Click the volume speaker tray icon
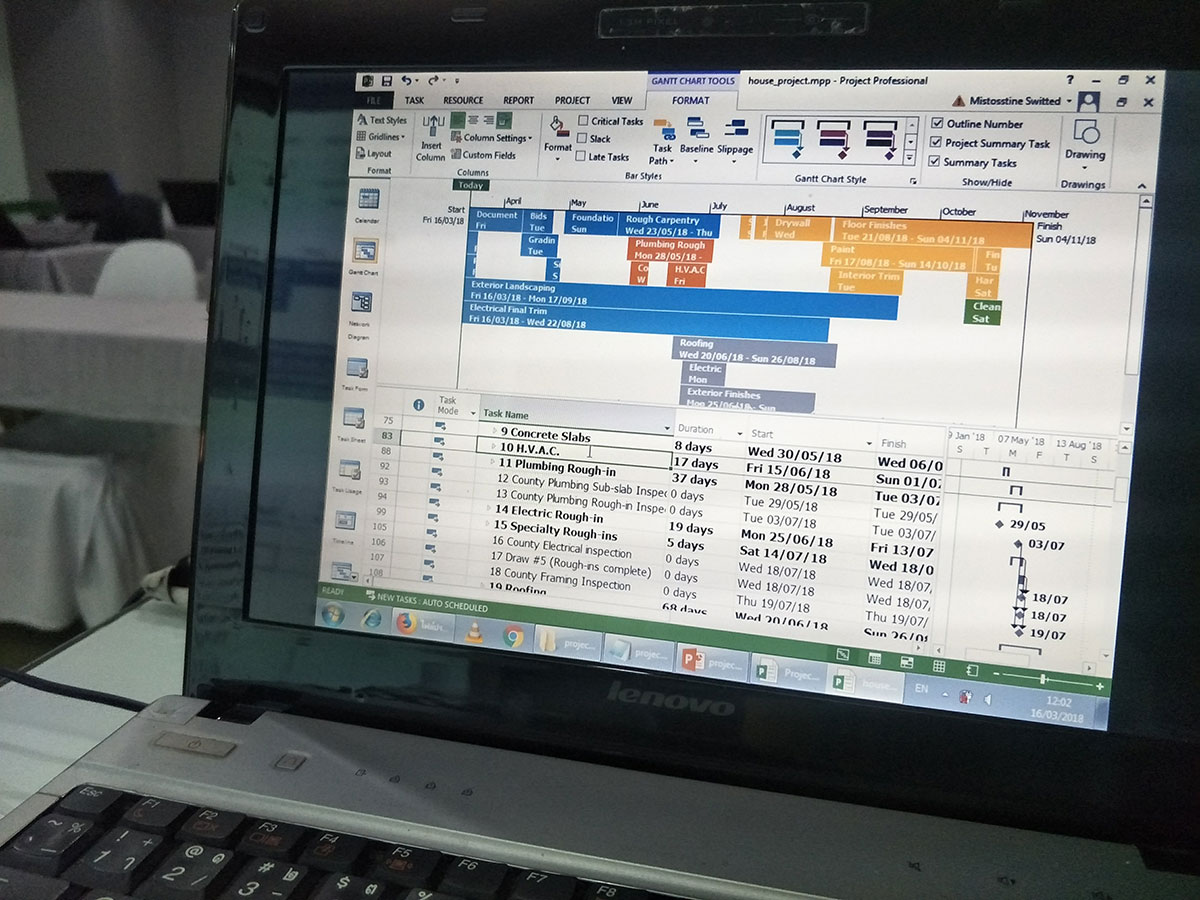This screenshot has height=900, width=1200. (988, 698)
